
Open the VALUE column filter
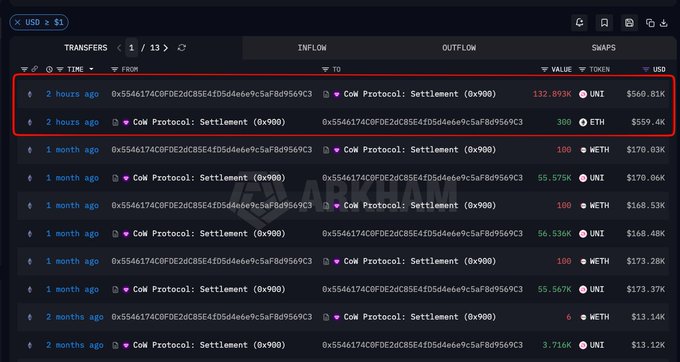coord(544,69)
